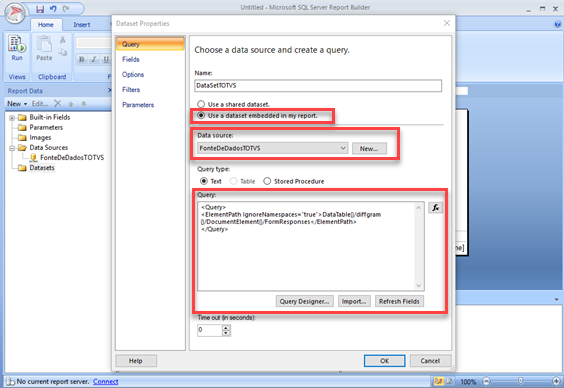Screen dimensions: 564x388
Task: Click the Query Designer... button
Action: coord(305,301)
